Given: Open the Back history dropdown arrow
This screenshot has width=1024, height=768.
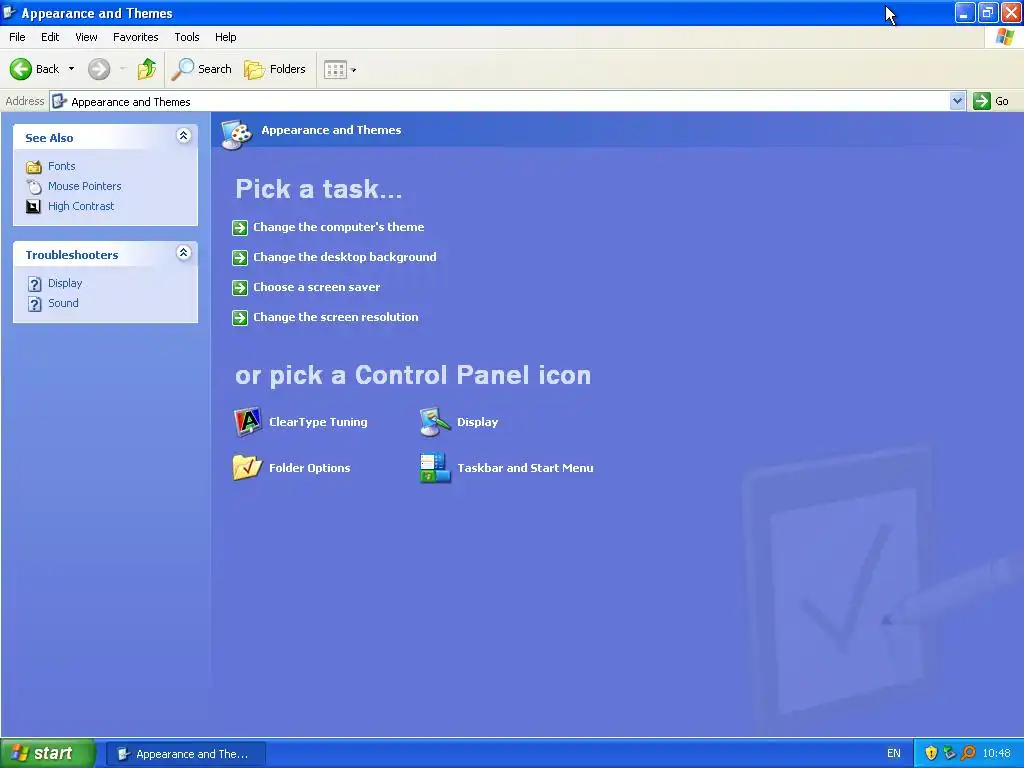Looking at the screenshot, I should (x=71, y=69).
